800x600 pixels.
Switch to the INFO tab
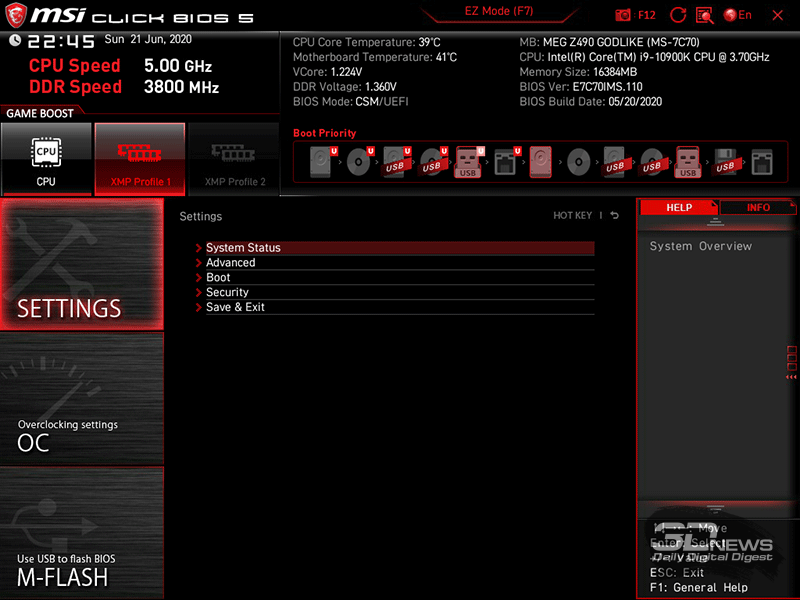point(758,207)
